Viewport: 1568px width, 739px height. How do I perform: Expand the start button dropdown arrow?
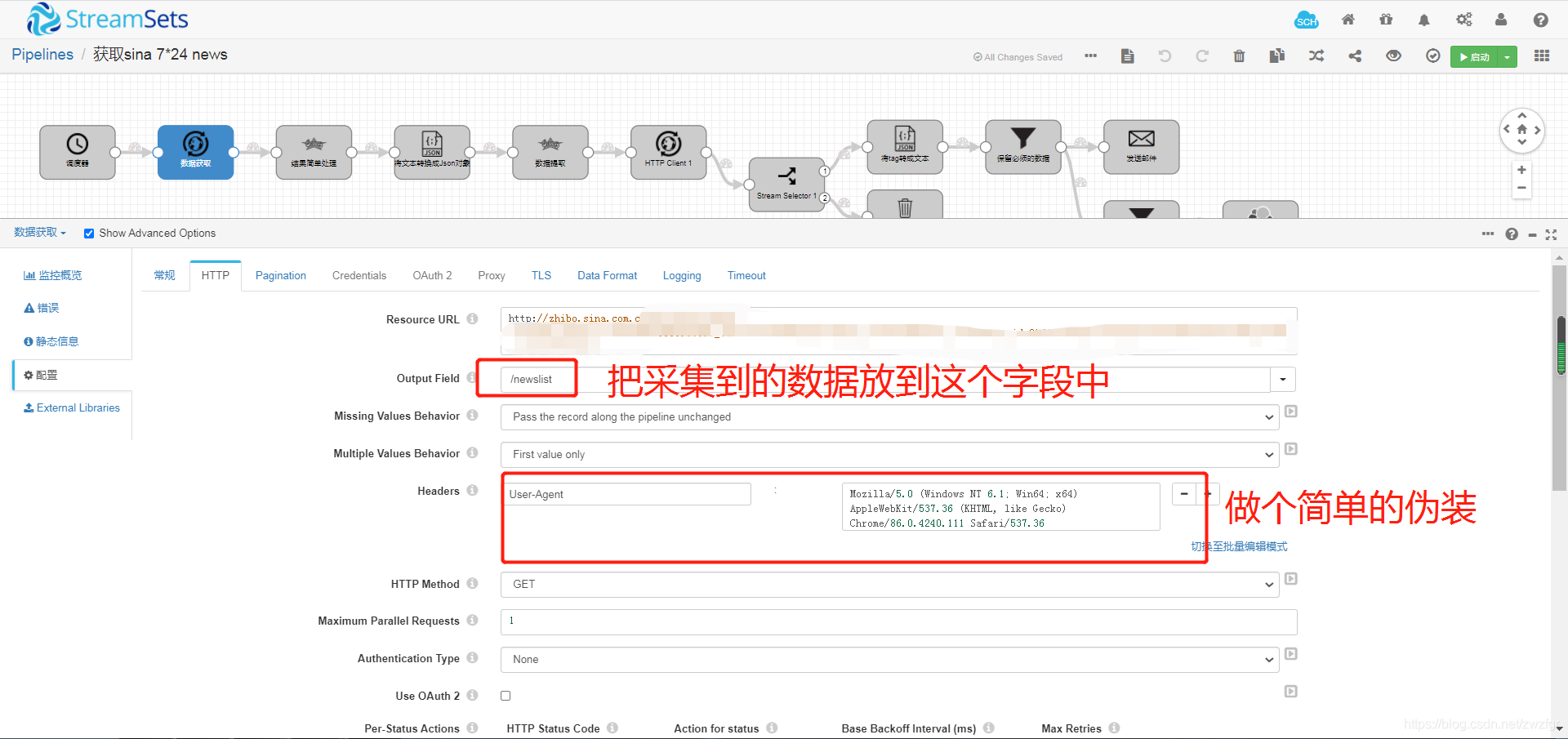[x=1507, y=57]
